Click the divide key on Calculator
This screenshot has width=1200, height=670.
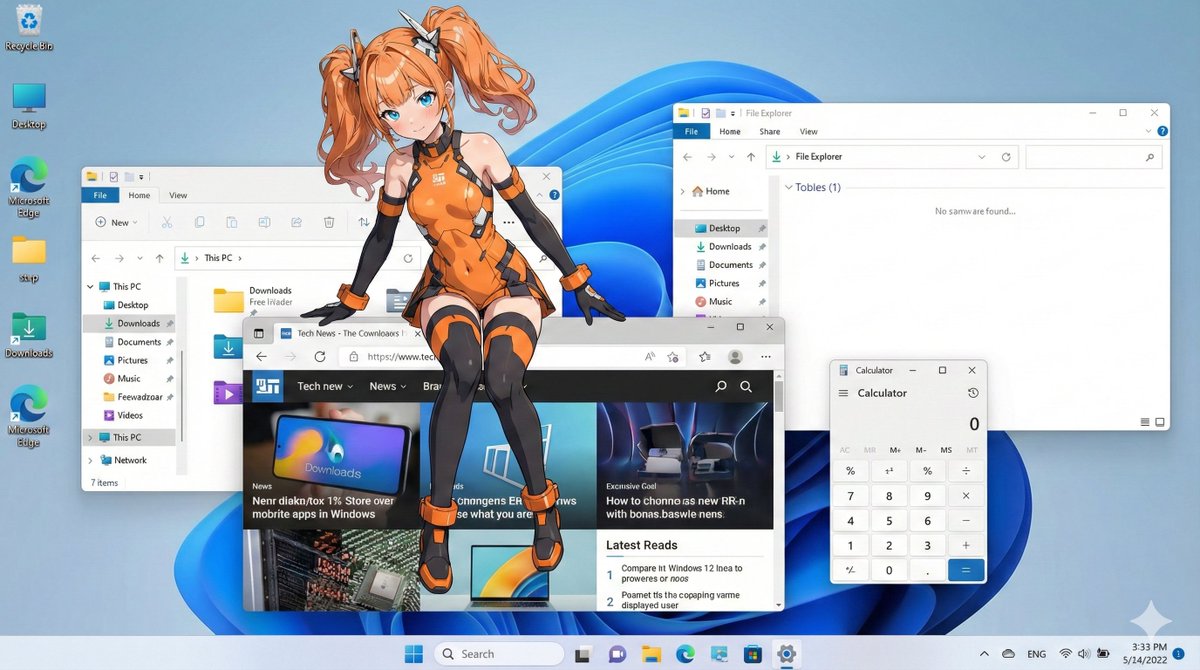click(x=966, y=470)
